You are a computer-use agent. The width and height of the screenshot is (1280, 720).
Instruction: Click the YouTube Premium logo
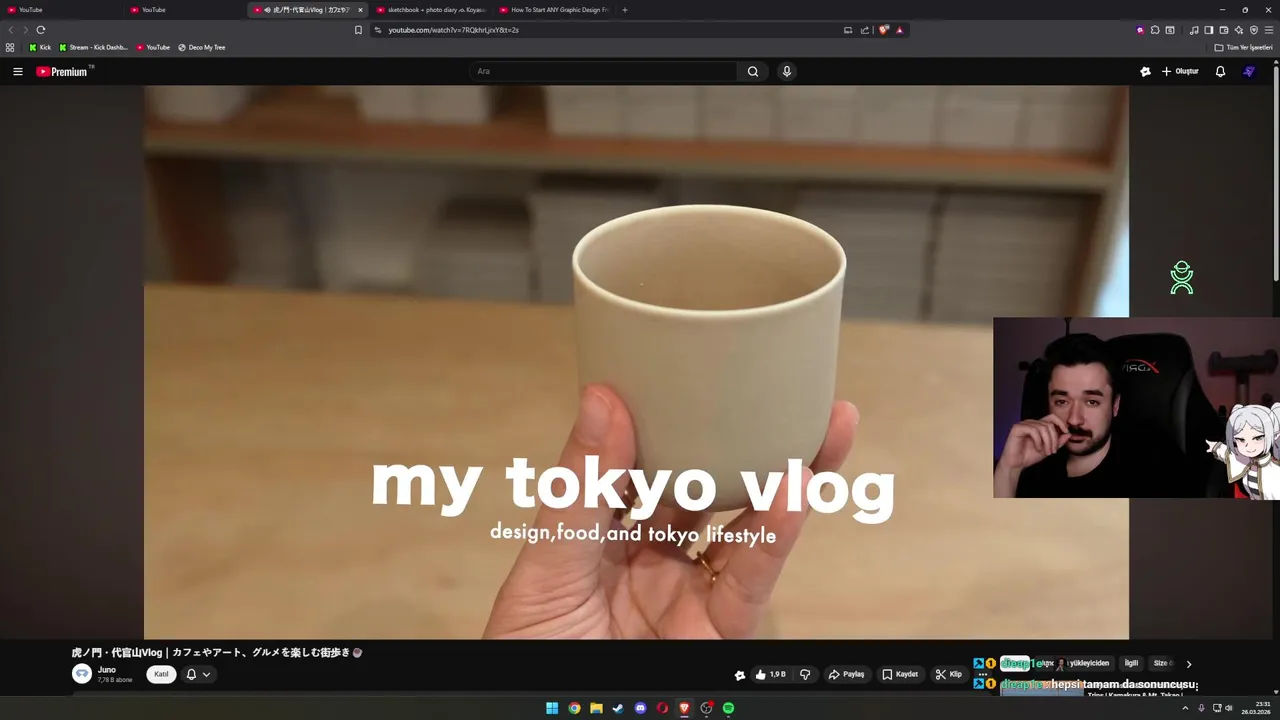tap(63, 71)
